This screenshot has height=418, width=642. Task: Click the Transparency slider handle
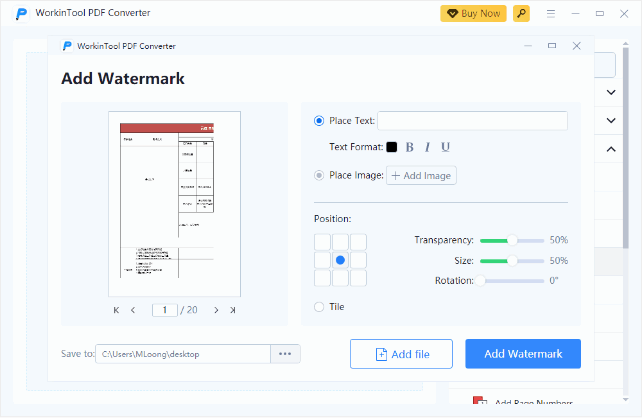[512, 240]
